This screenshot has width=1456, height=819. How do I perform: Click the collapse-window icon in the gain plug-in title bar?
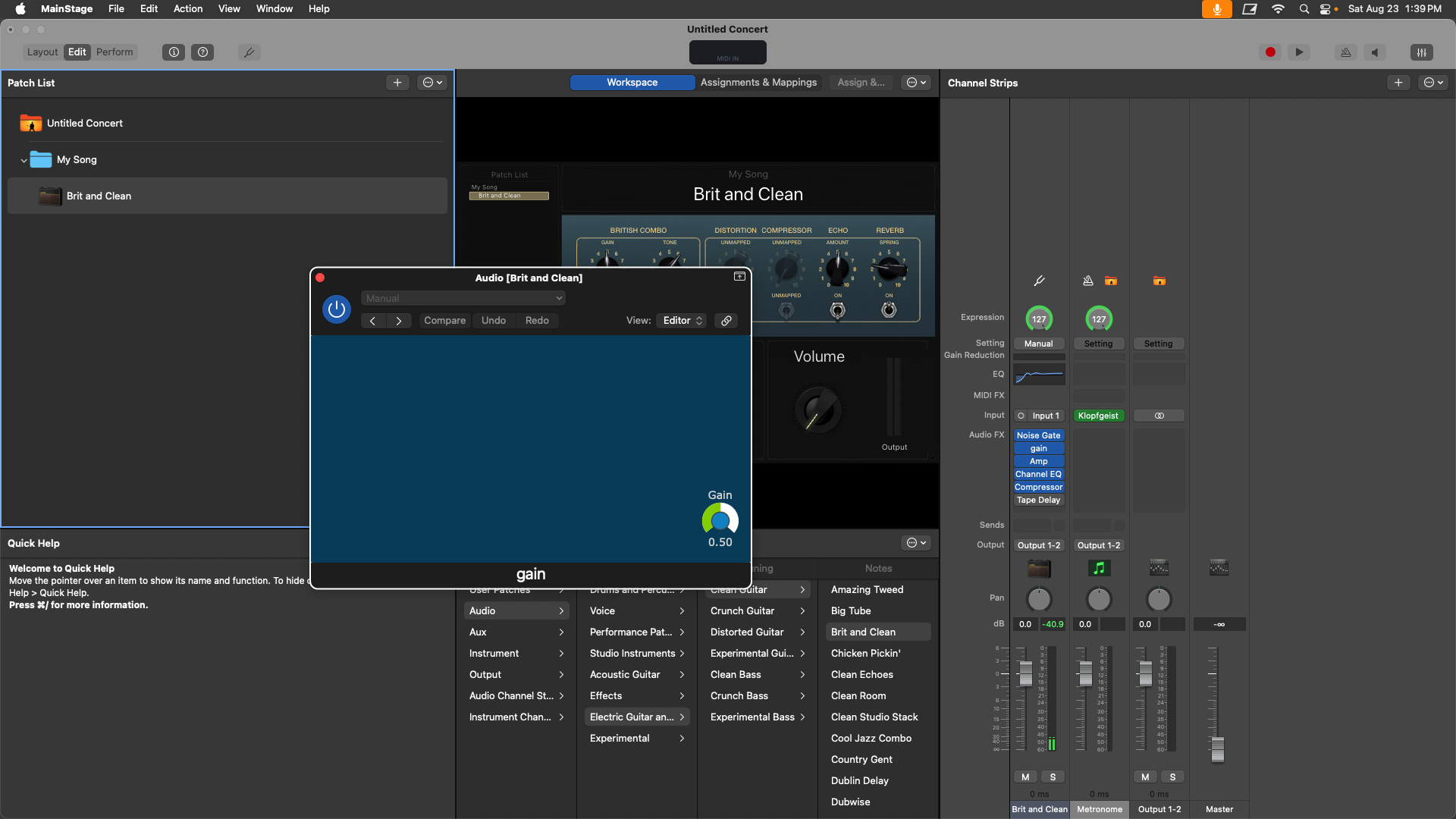pyautogui.click(x=739, y=277)
